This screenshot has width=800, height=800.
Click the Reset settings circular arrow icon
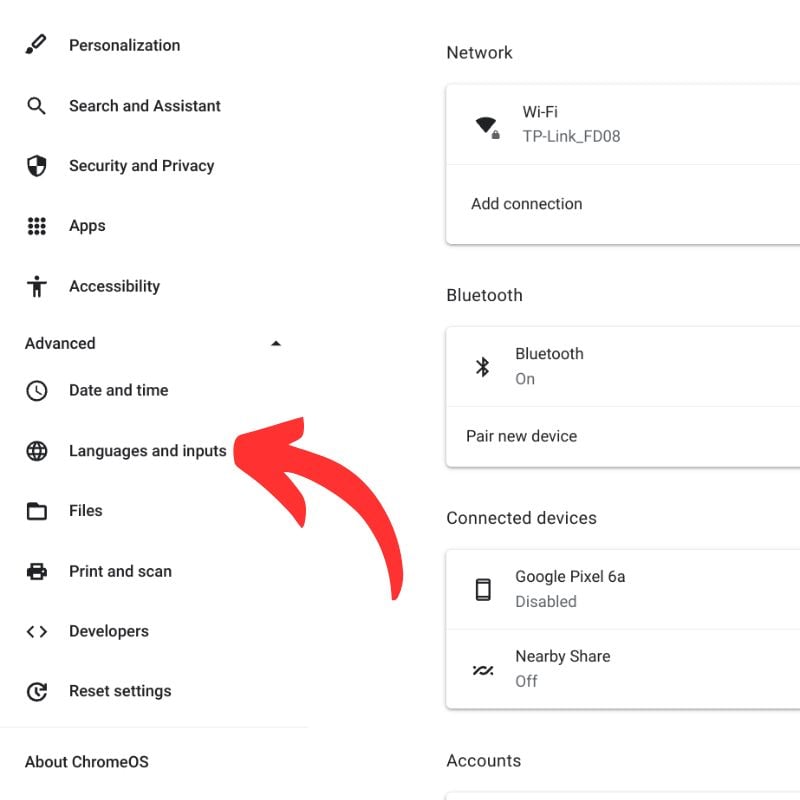37,691
